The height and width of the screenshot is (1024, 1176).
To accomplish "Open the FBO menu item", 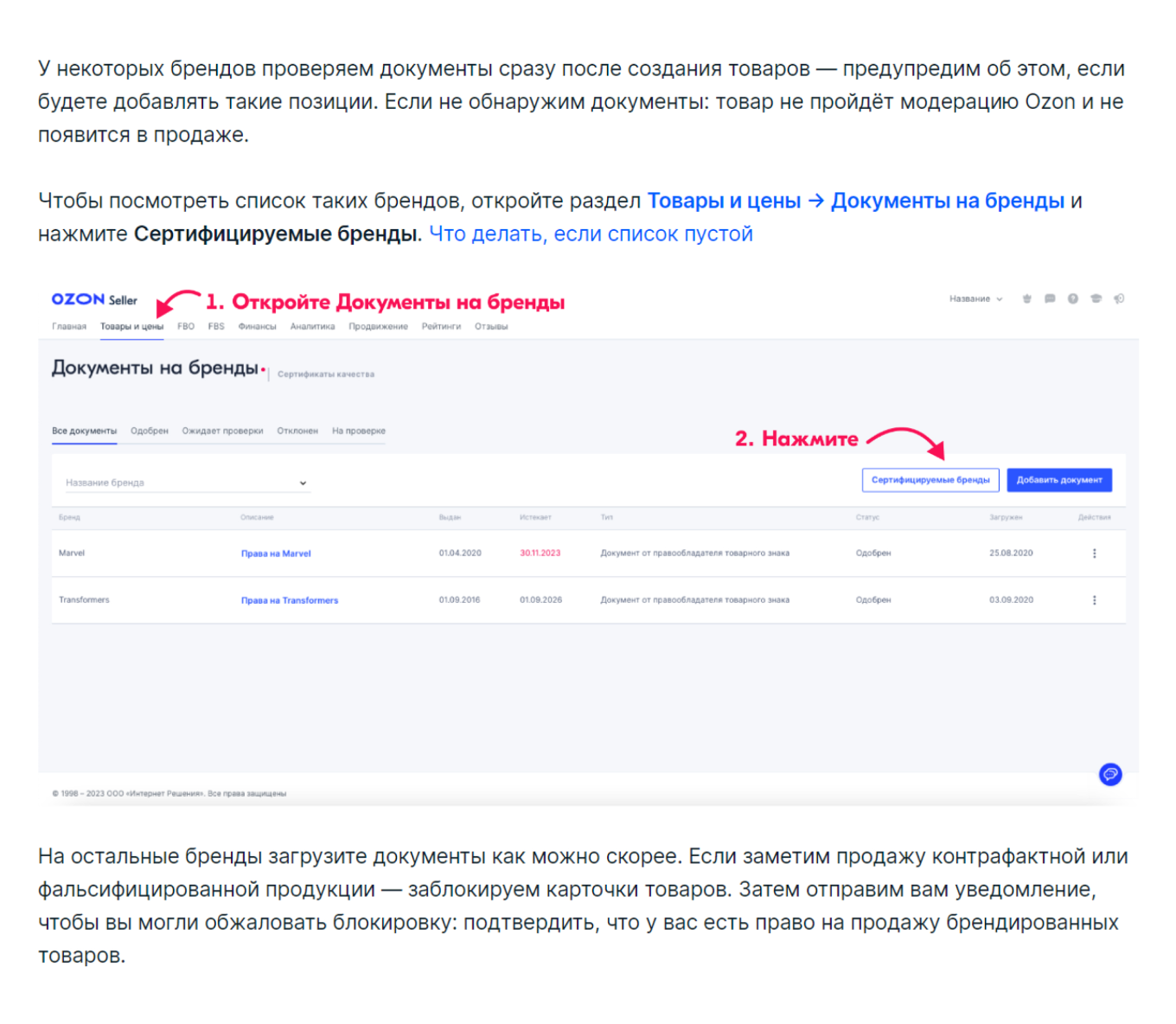I will point(186,326).
